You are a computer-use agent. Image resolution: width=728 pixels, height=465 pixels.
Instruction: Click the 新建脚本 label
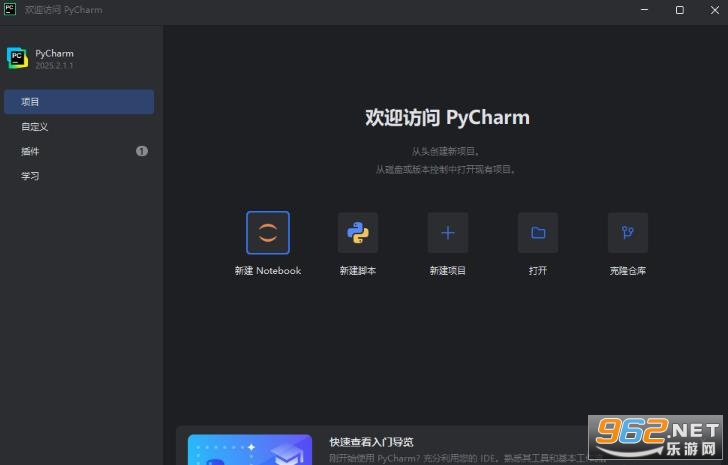click(x=358, y=271)
